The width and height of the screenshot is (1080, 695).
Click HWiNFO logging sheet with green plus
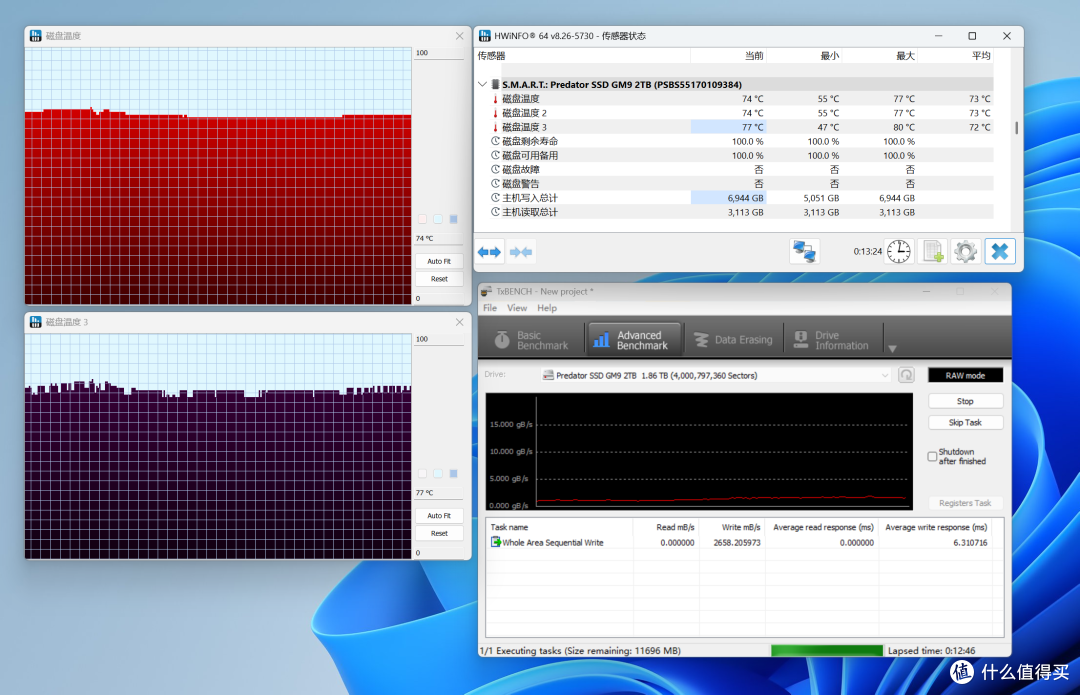pyautogui.click(x=933, y=251)
